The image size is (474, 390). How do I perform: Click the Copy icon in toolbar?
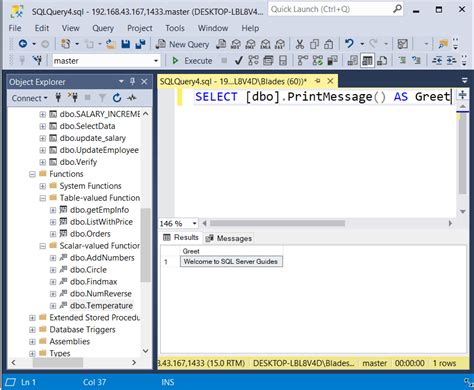314,44
